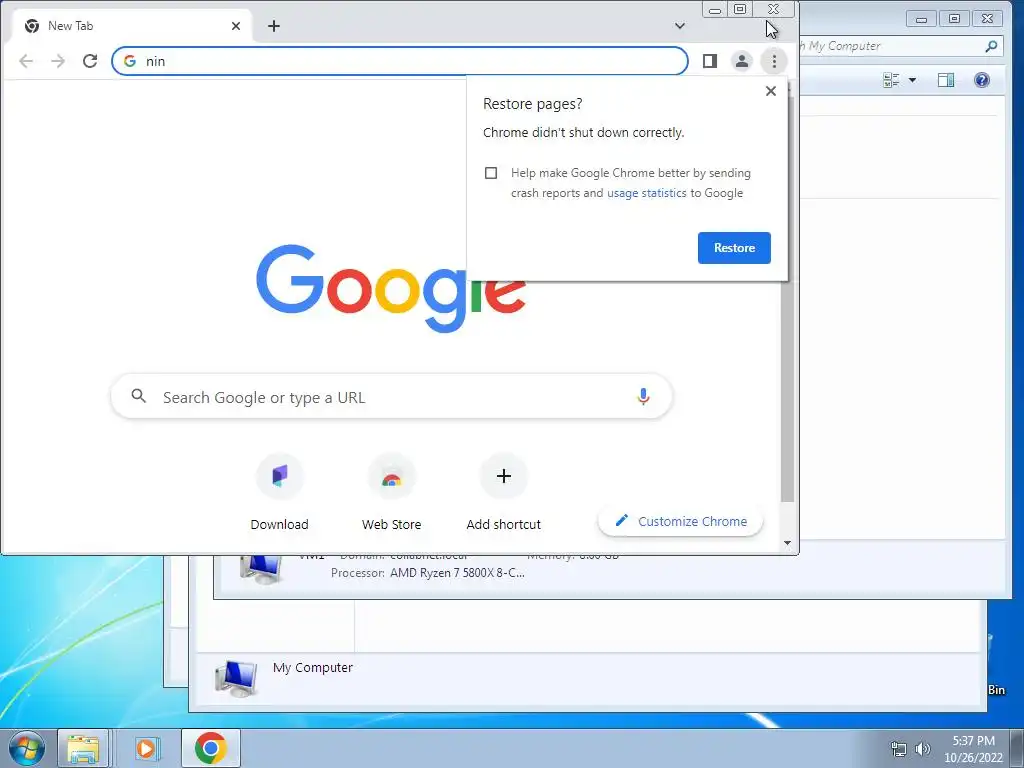Maximize the Chrome window
The height and width of the screenshot is (768, 1024).
point(740,9)
